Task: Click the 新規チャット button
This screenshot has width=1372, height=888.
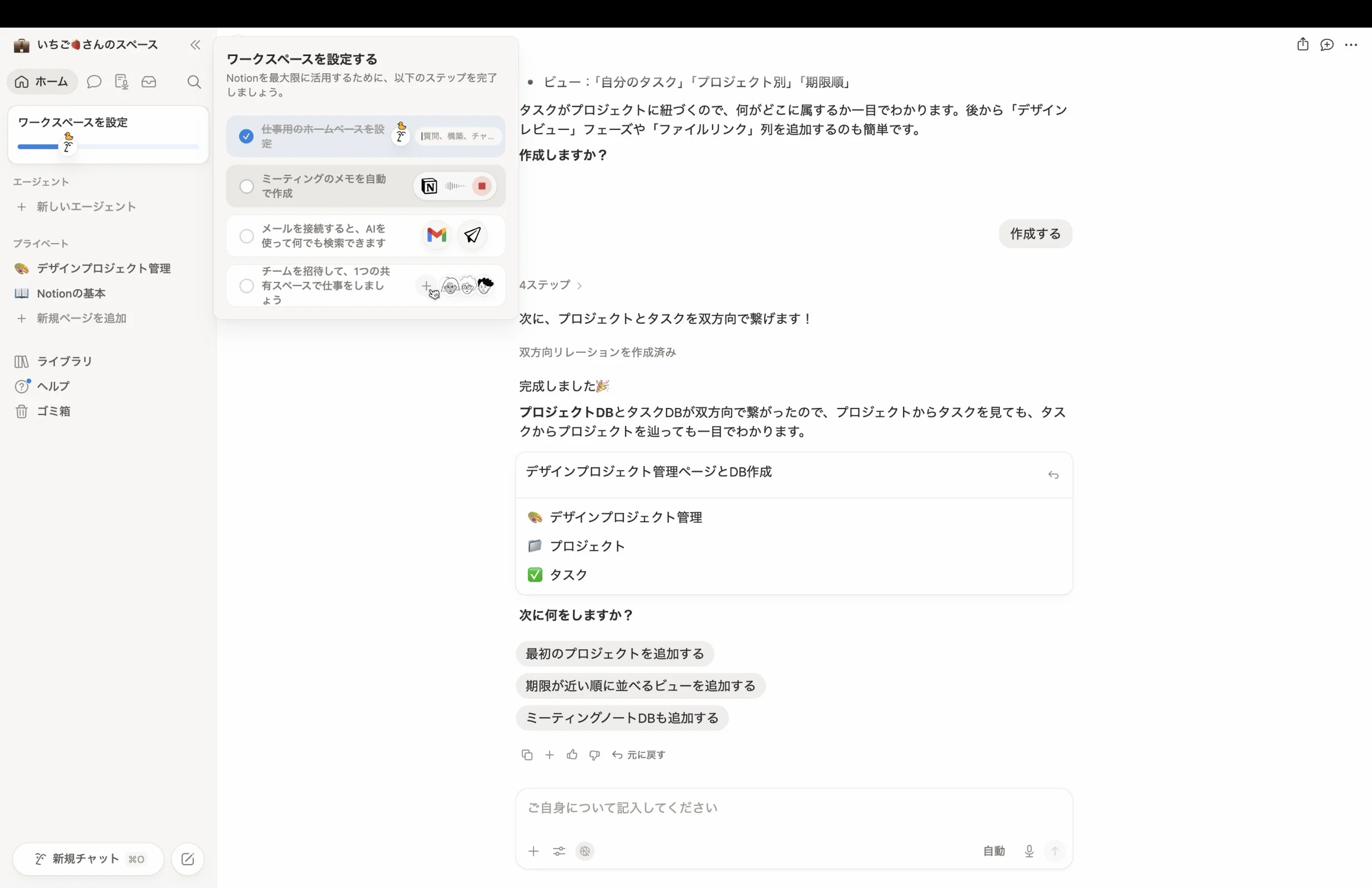Action: click(x=88, y=859)
